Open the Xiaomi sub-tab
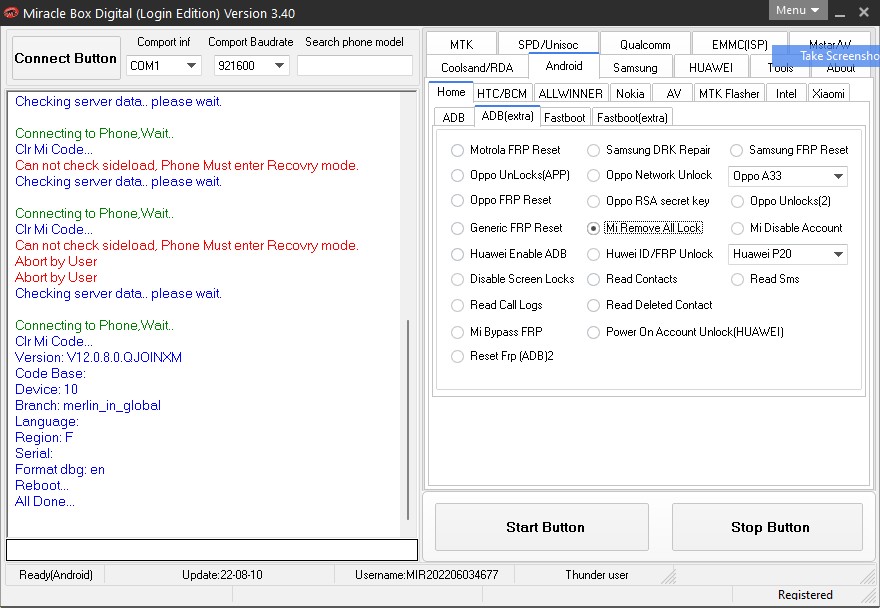This screenshot has height=608, width=880. pyautogui.click(x=828, y=93)
